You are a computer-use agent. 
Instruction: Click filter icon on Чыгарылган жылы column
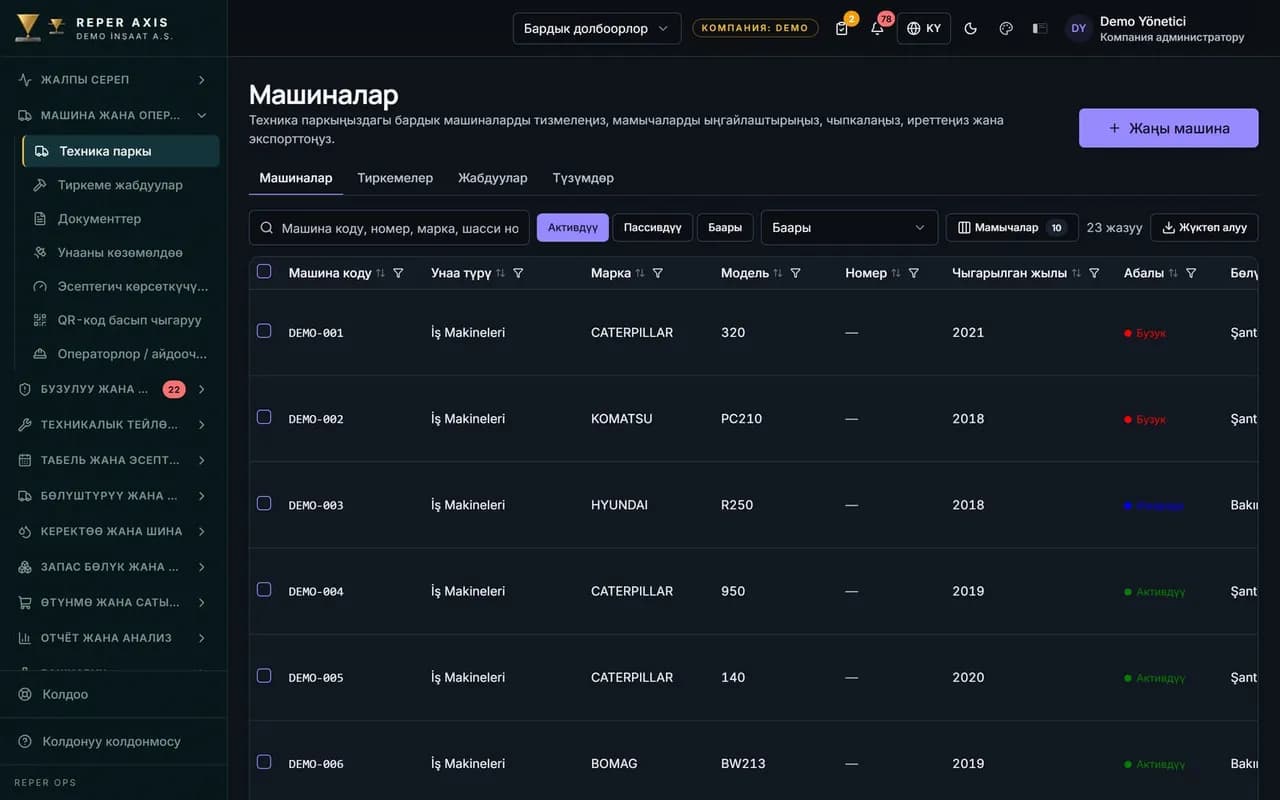click(x=1094, y=273)
